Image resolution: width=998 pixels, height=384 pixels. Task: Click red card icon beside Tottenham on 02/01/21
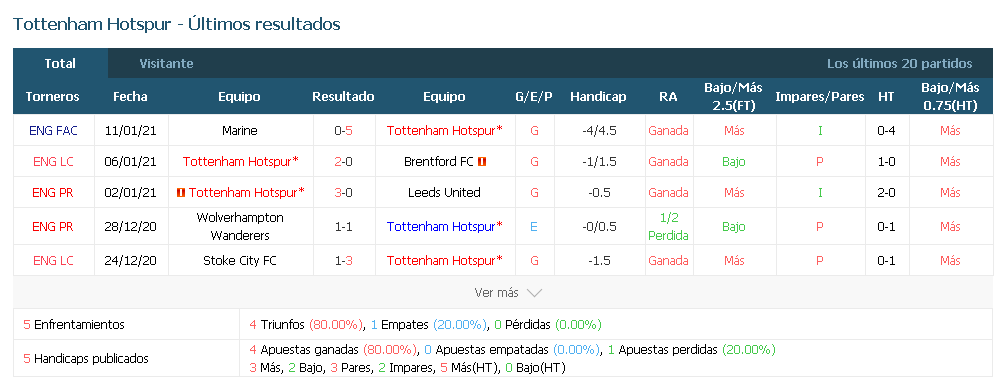pyautogui.click(x=181, y=192)
